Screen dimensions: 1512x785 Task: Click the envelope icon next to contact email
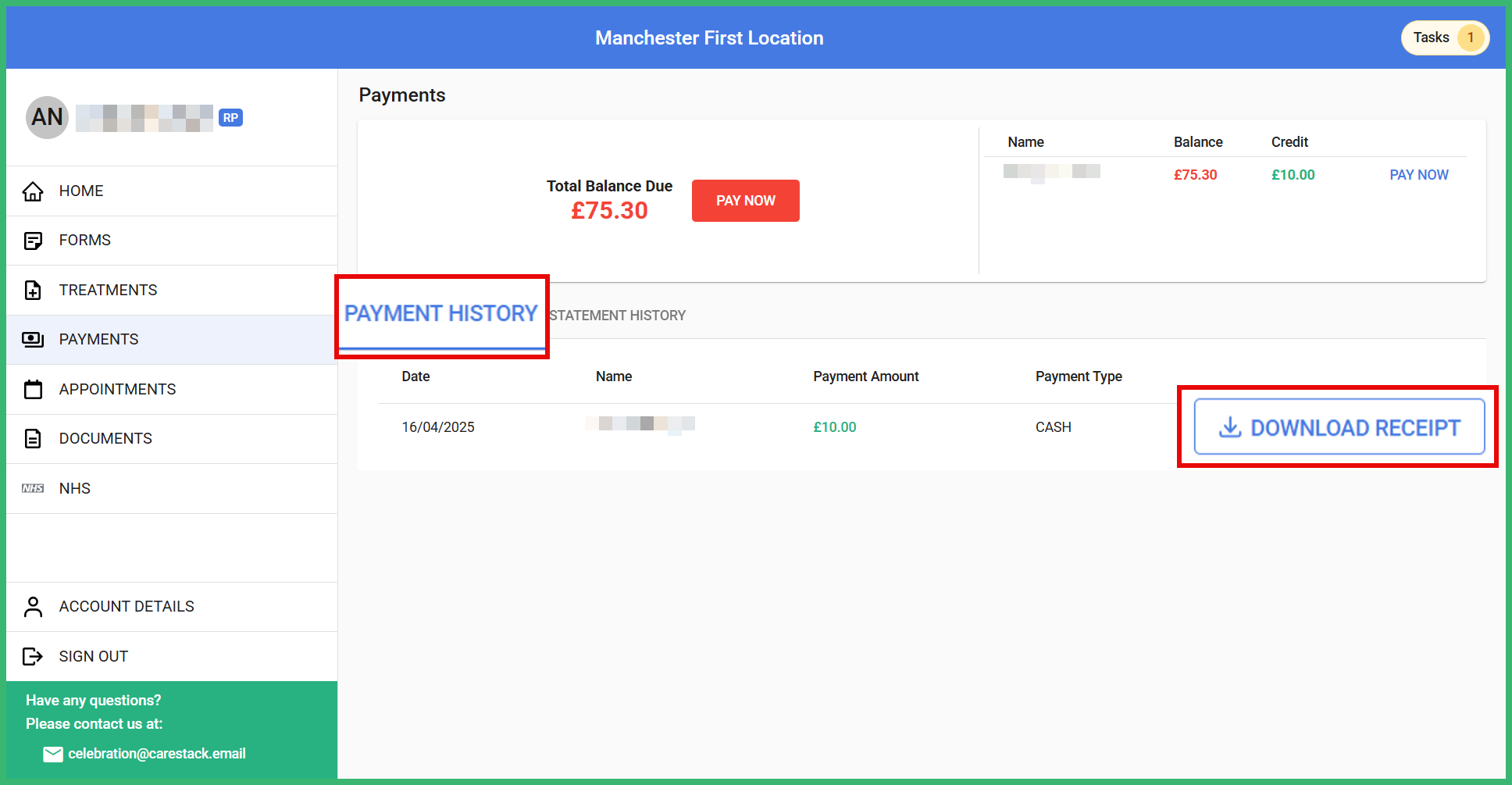[53, 753]
